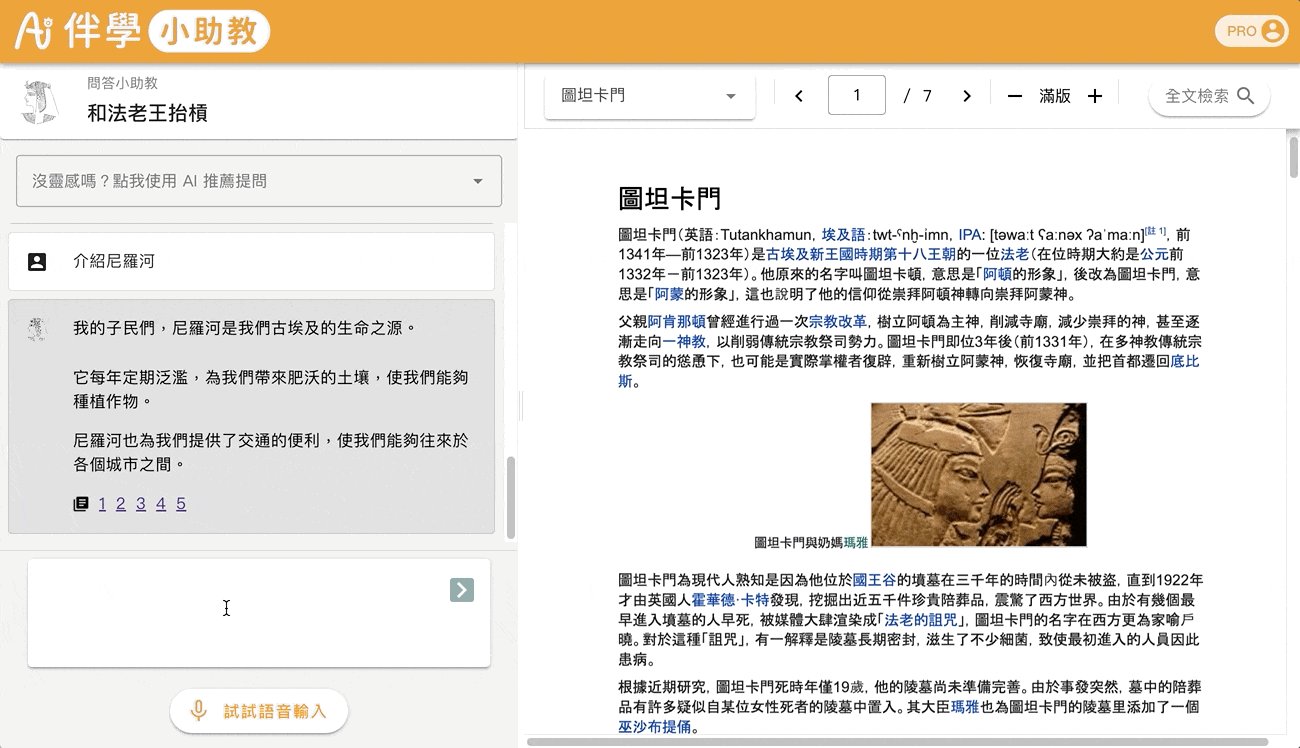
Task: Go to the previous document page
Action: pyautogui.click(x=799, y=96)
